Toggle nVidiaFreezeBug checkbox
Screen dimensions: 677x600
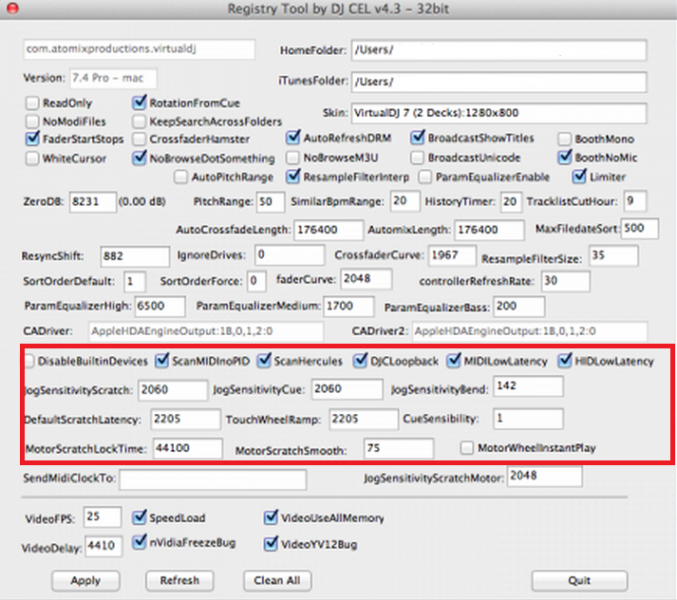[139, 542]
